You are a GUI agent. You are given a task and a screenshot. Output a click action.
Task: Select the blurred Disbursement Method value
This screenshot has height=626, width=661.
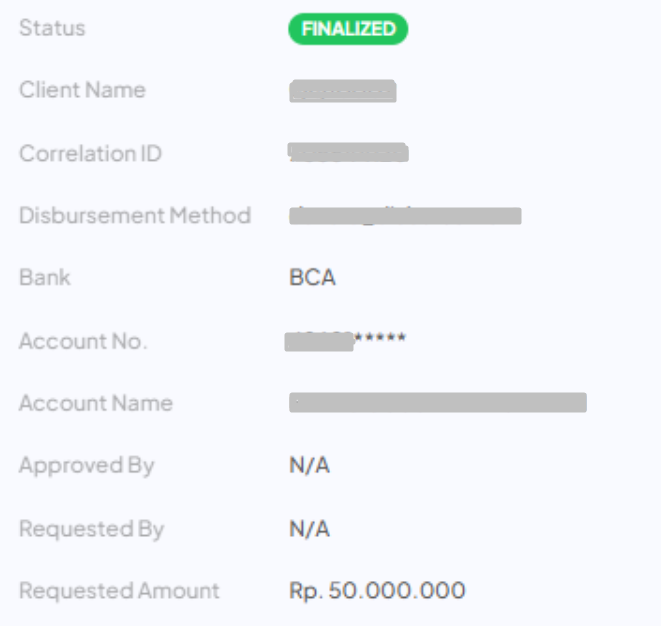pyautogui.click(x=405, y=215)
